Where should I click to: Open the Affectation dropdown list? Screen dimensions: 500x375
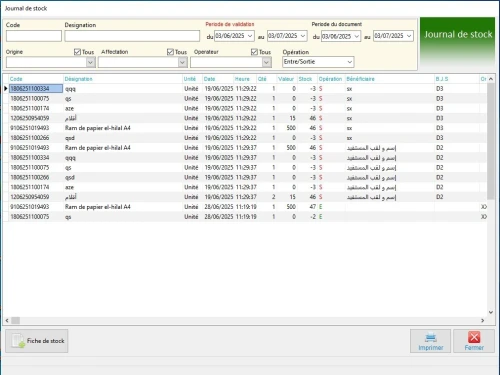(x=182, y=62)
